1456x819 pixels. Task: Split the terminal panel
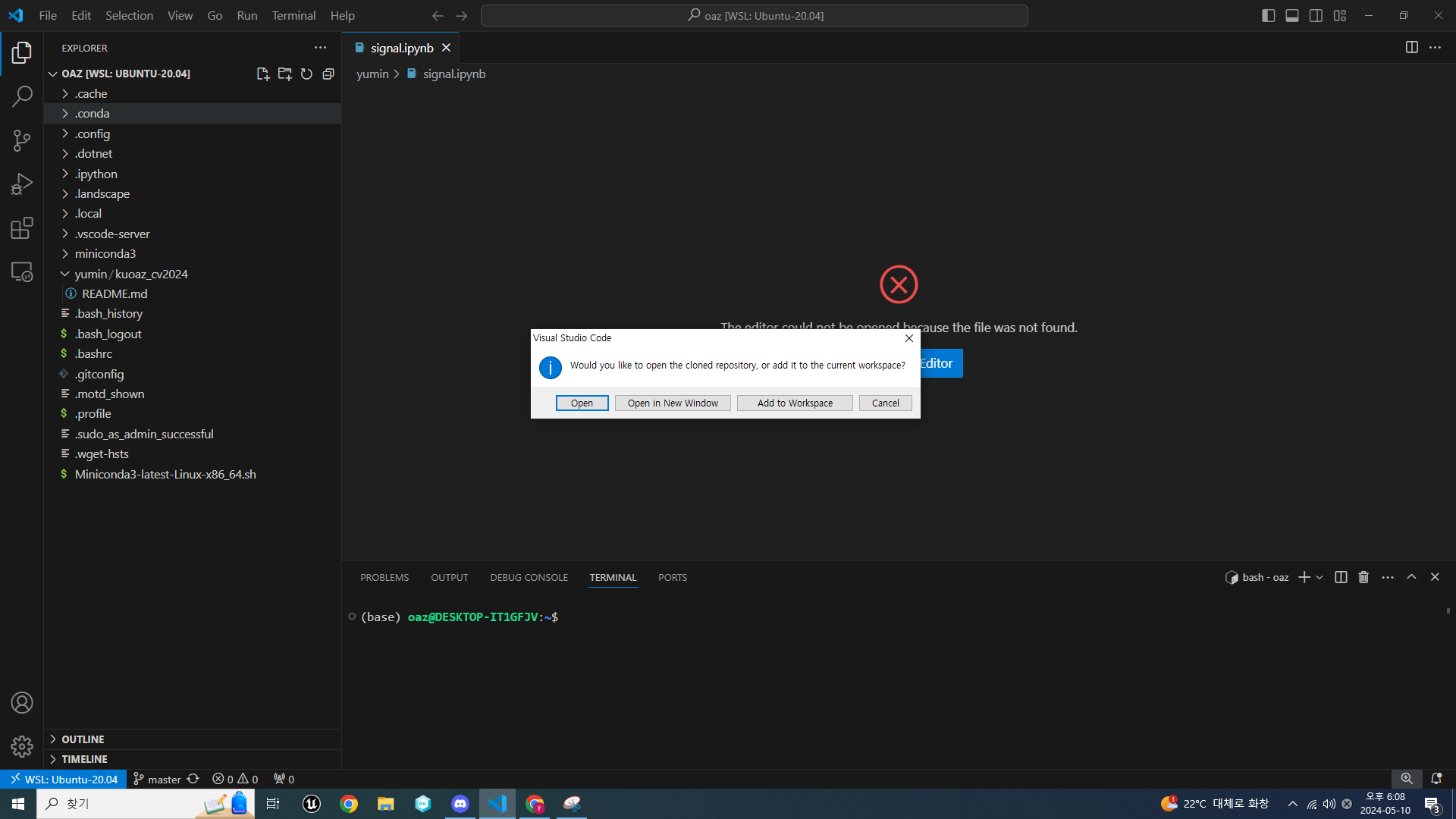(1341, 577)
